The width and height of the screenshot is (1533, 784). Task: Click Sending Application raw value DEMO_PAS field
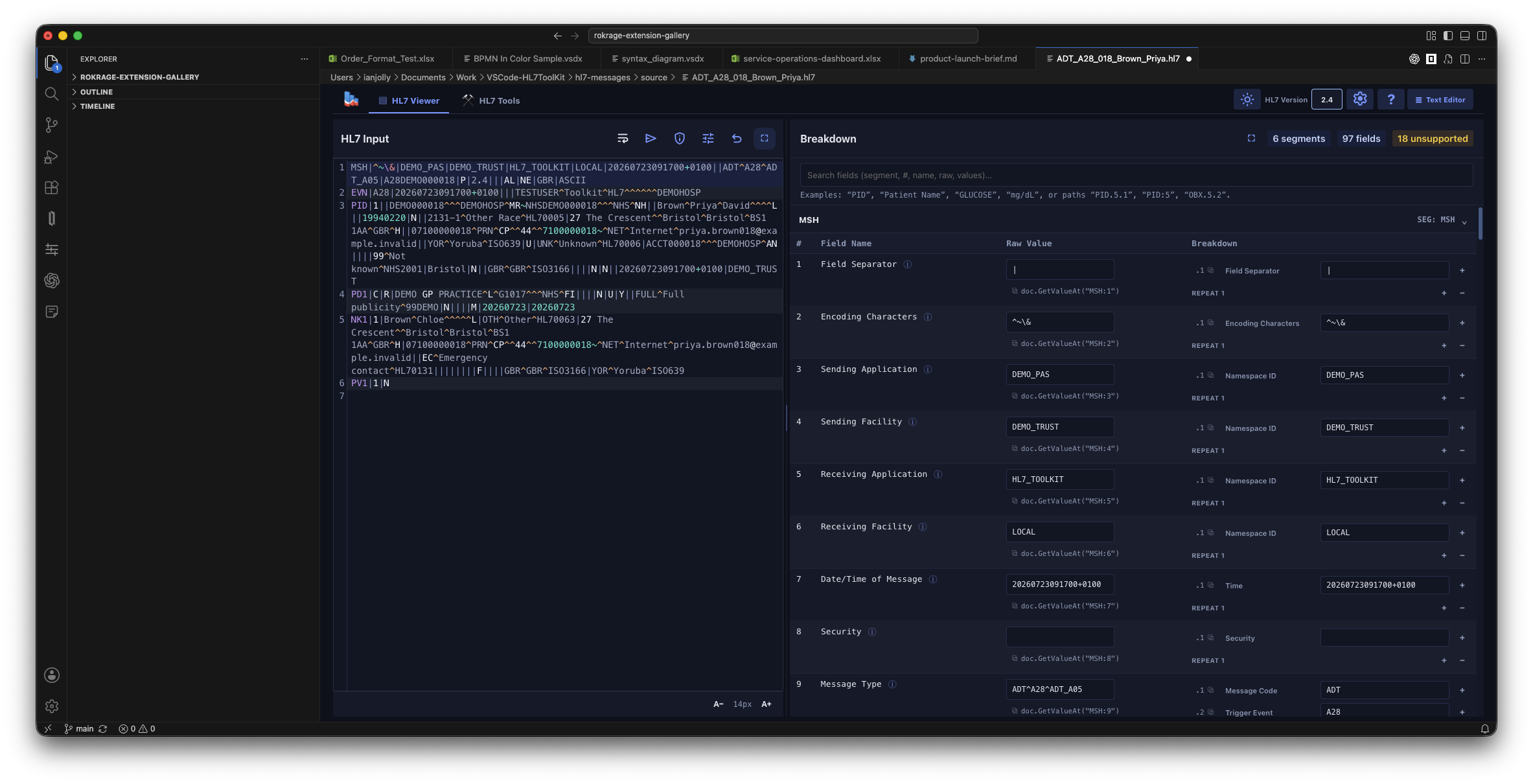pyautogui.click(x=1060, y=375)
